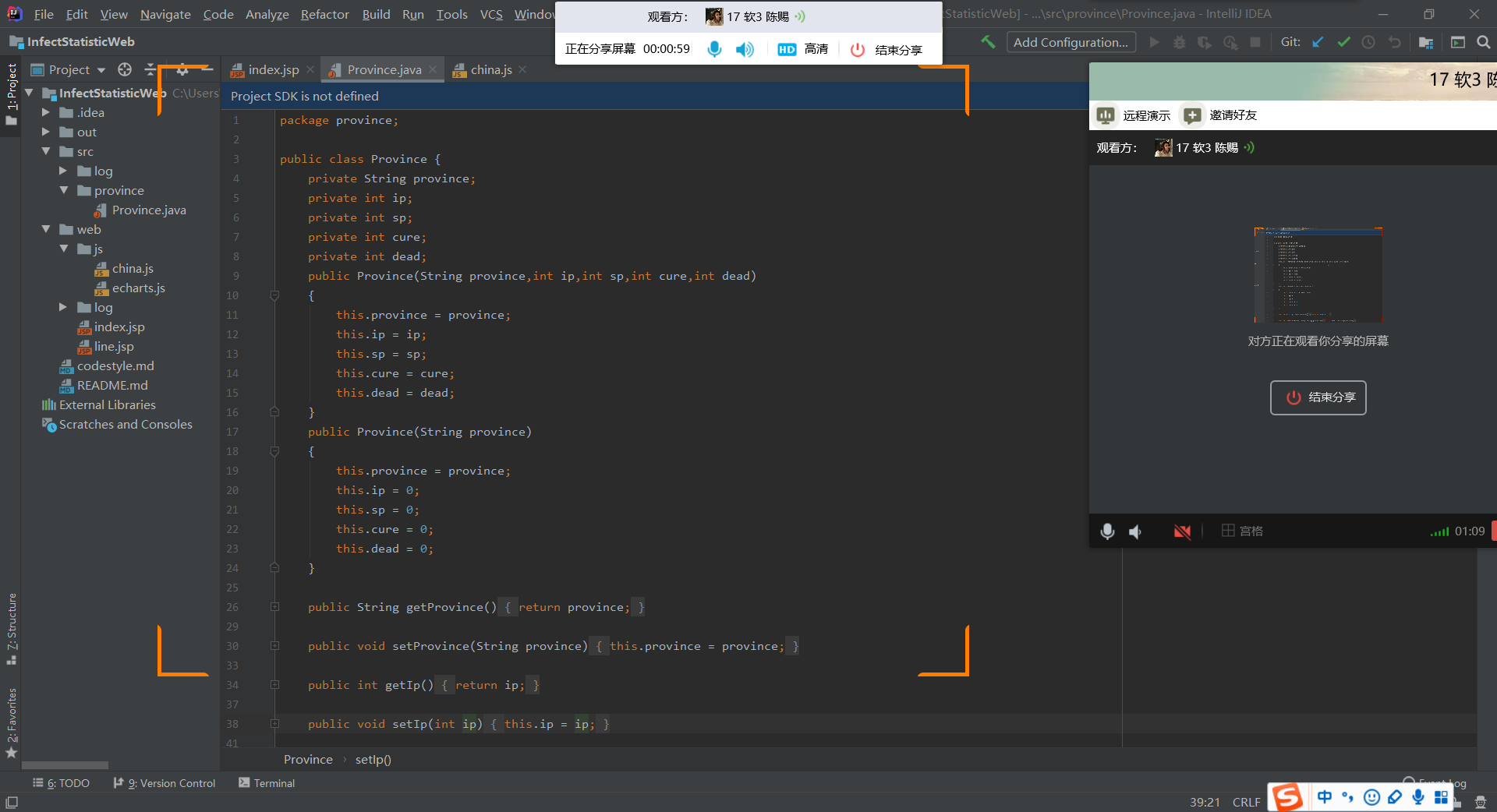Click the Project tree horizontal scrollbar
Screen dimensions: 1497x812
tap(65, 765)
